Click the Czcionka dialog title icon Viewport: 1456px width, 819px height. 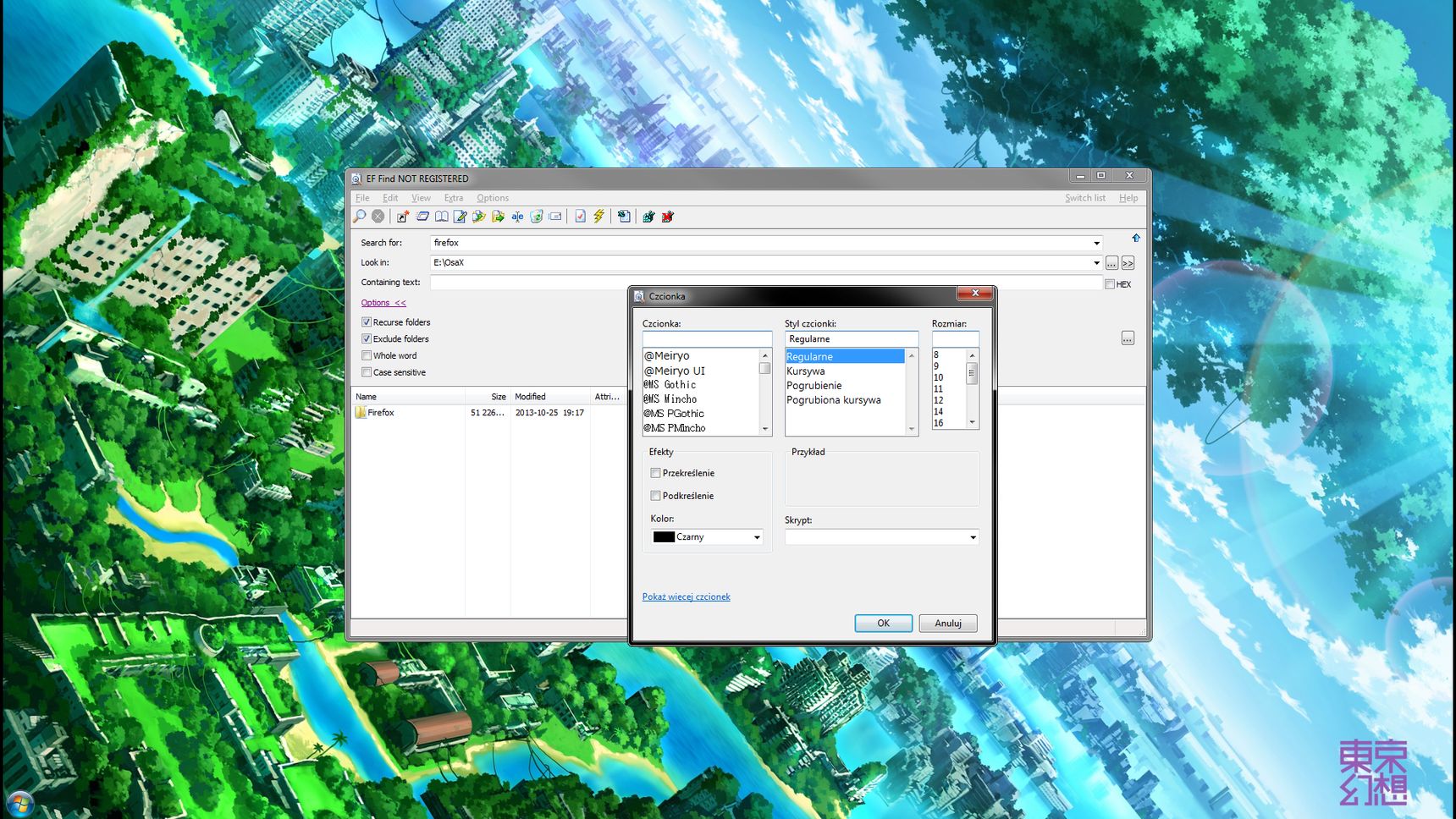(x=639, y=296)
